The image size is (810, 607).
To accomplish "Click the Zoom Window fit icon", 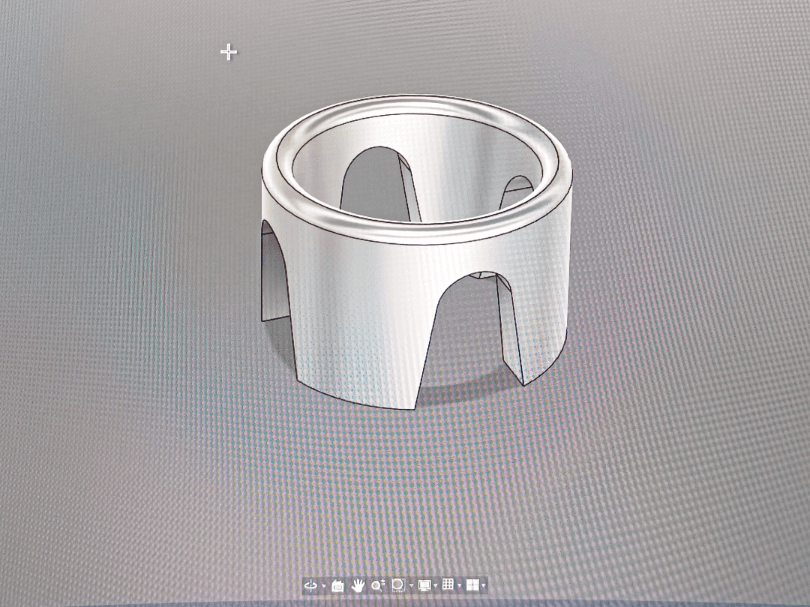I will (x=398, y=585).
